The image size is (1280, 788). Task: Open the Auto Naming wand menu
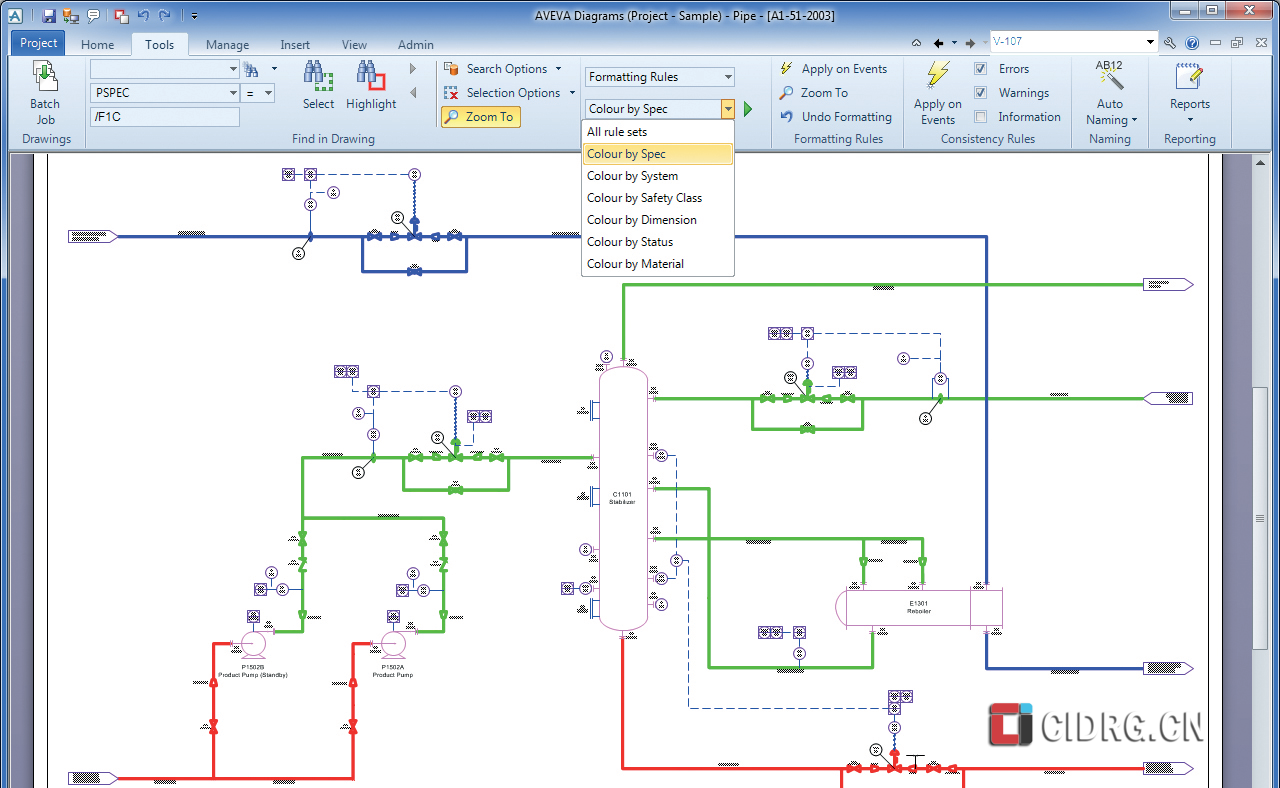tap(1110, 93)
